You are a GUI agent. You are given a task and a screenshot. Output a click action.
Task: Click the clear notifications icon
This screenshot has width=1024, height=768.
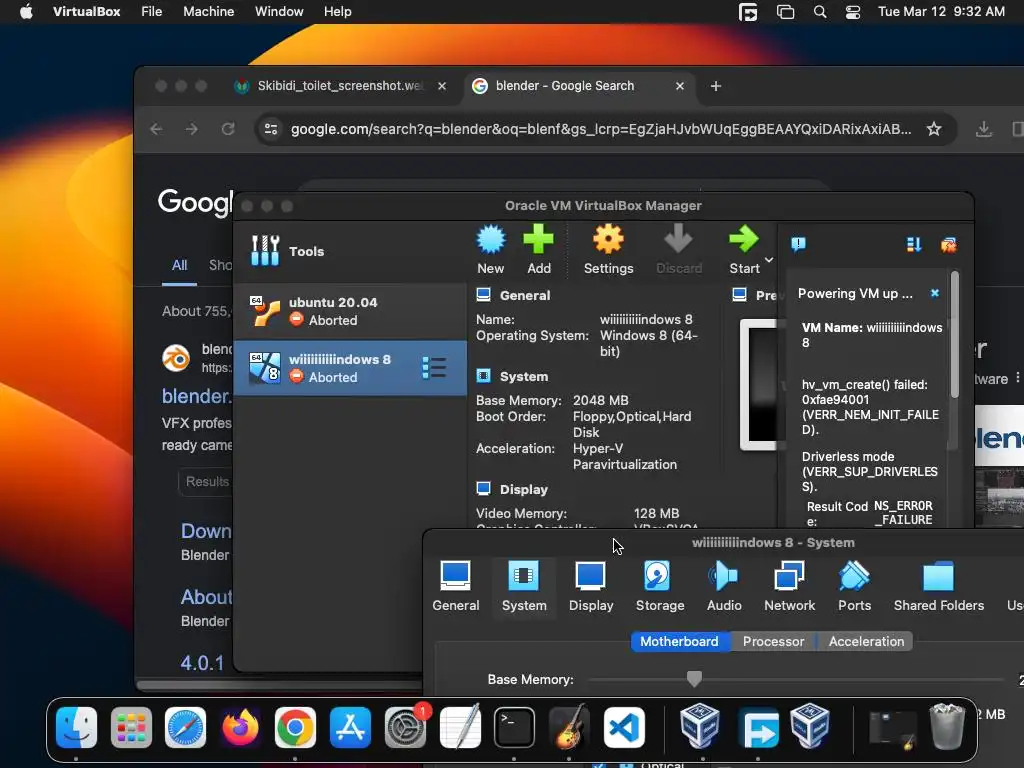click(x=949, y=245)
